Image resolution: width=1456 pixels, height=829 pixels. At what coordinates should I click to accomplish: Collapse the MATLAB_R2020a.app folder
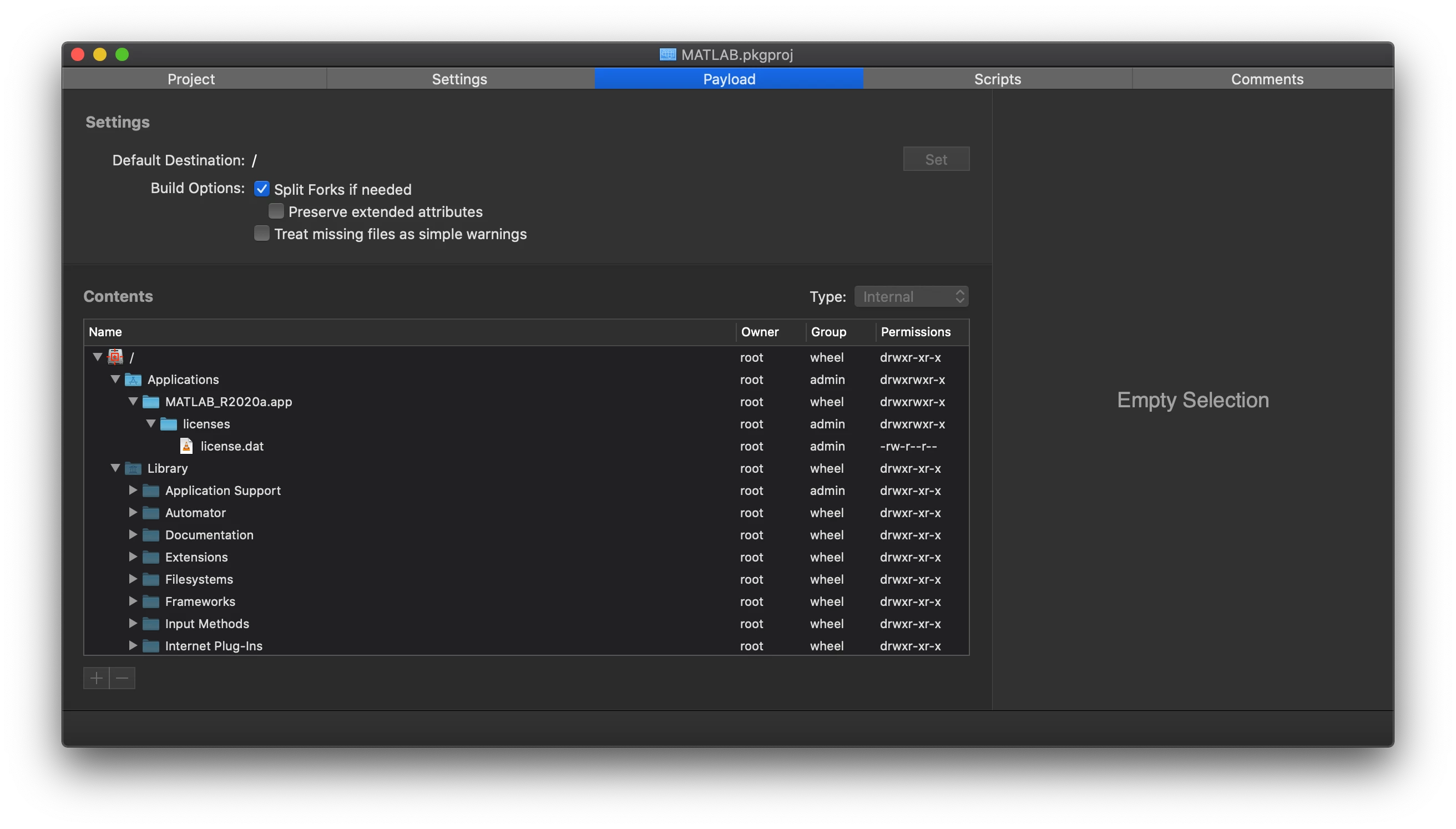133,401
